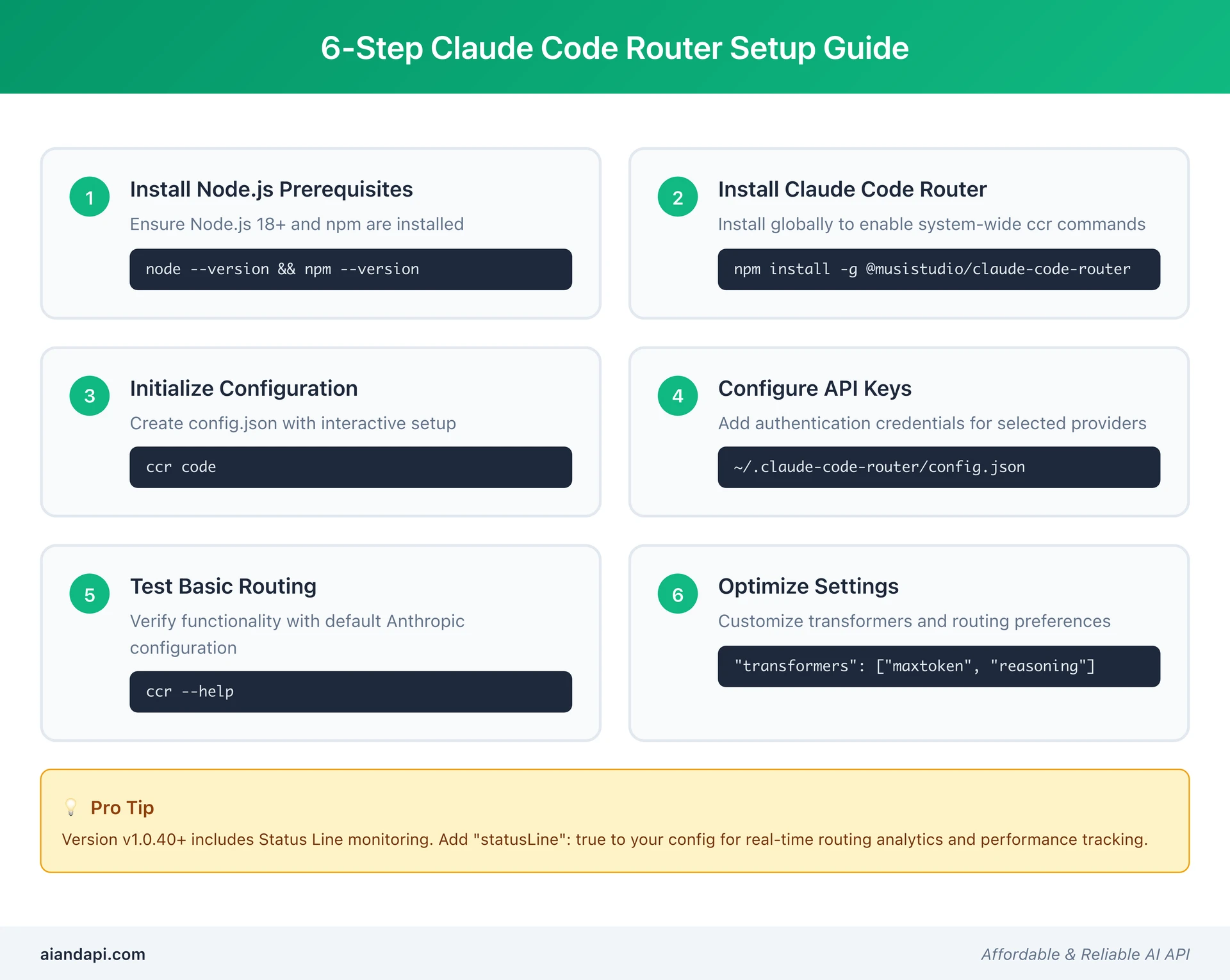Click the lightbulb icon beside Pro Tip
Screen dimensions: 1230x980
71,807
